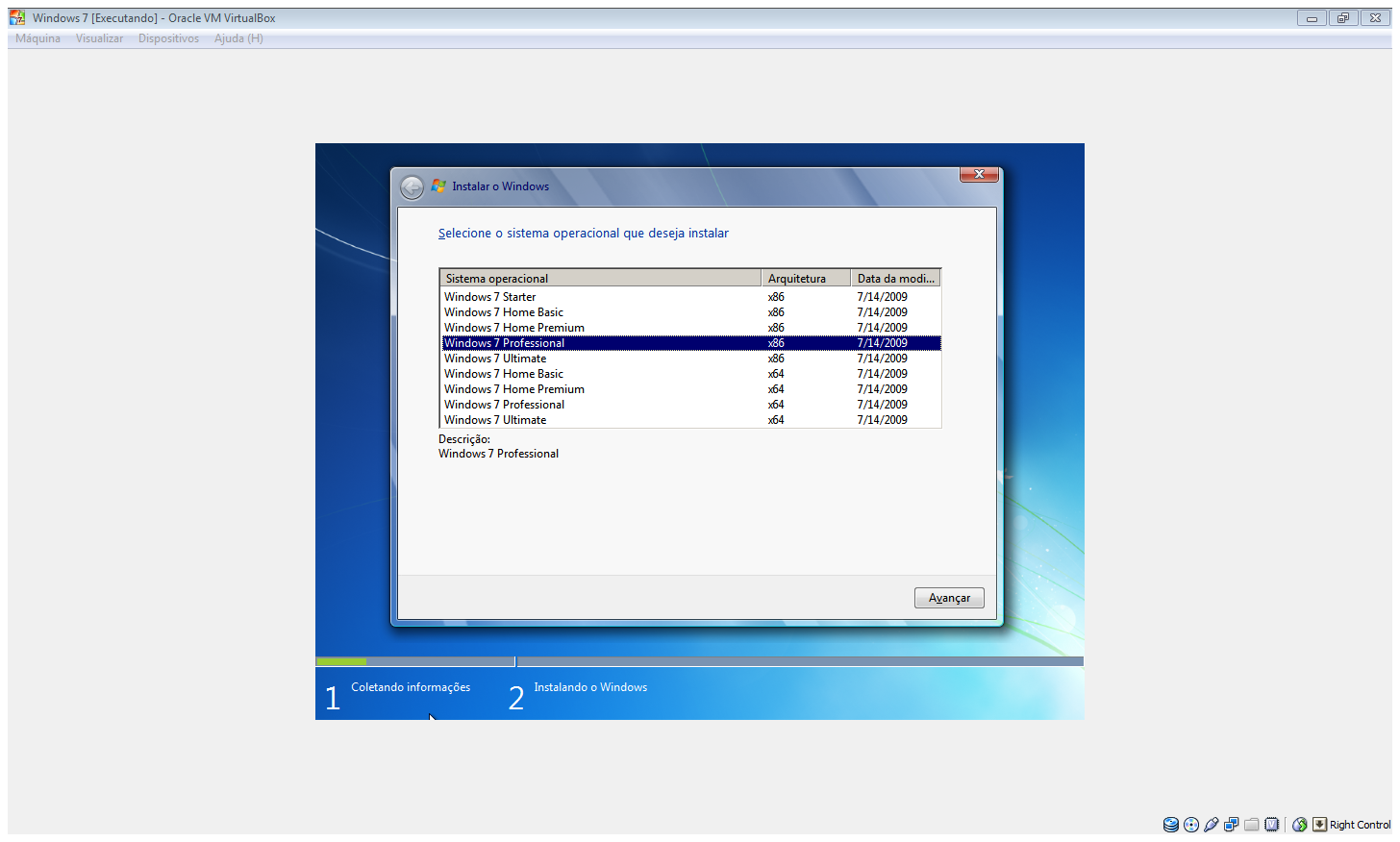1400x842 pixels.
Task: Click the optical CD/DVD drive status icon
Action: (1191, 825)
